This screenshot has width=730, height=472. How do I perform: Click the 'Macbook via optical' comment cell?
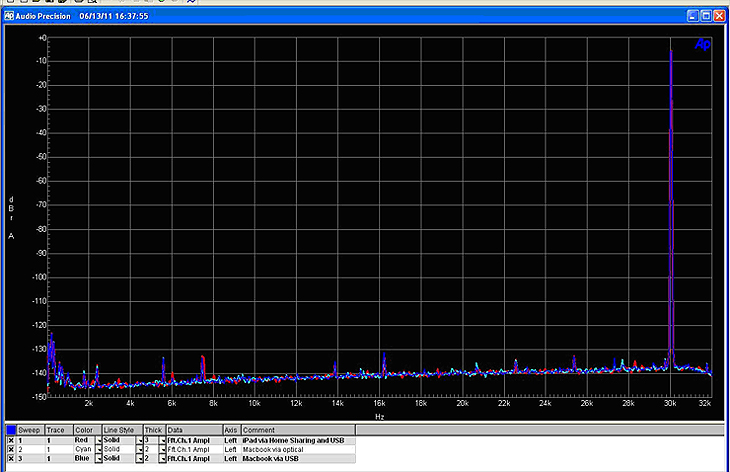point(272,449)
